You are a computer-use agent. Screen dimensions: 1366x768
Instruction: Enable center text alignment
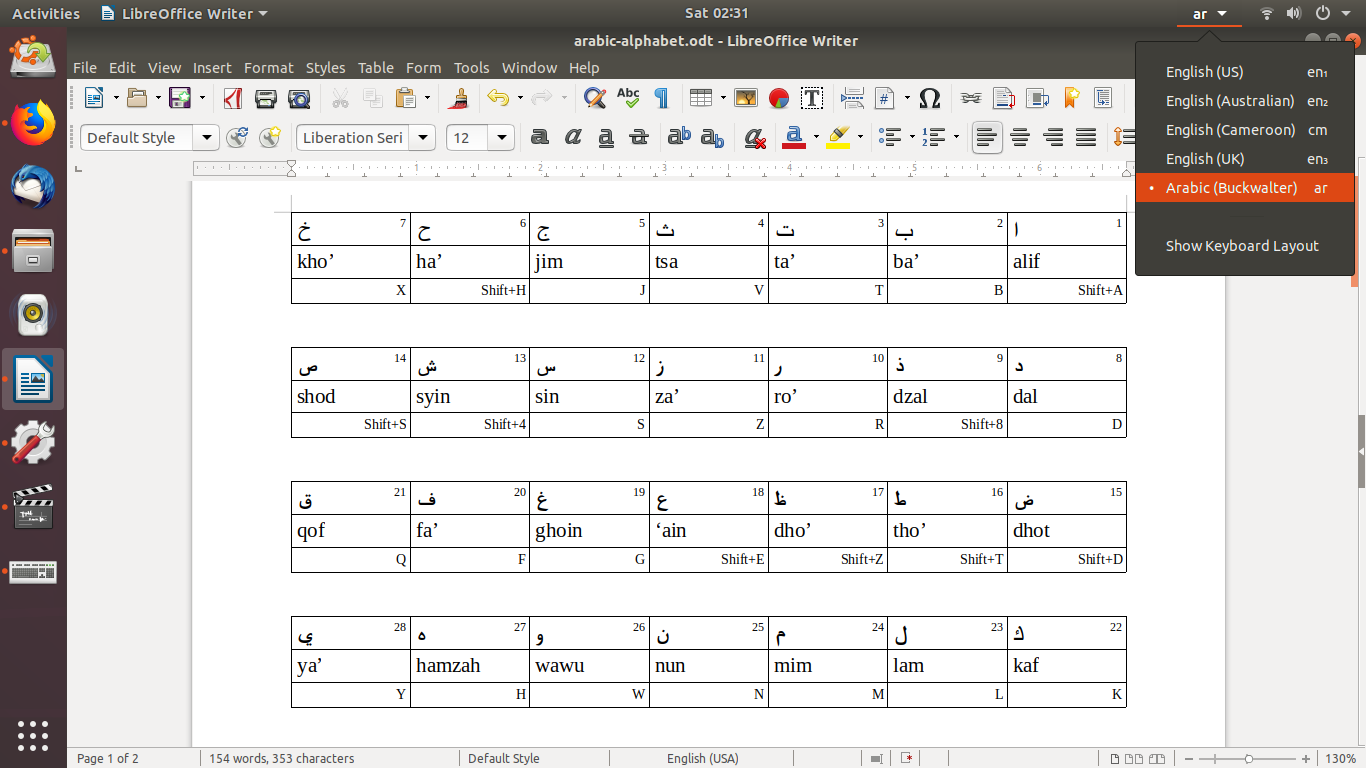(x=1020, y=137)
